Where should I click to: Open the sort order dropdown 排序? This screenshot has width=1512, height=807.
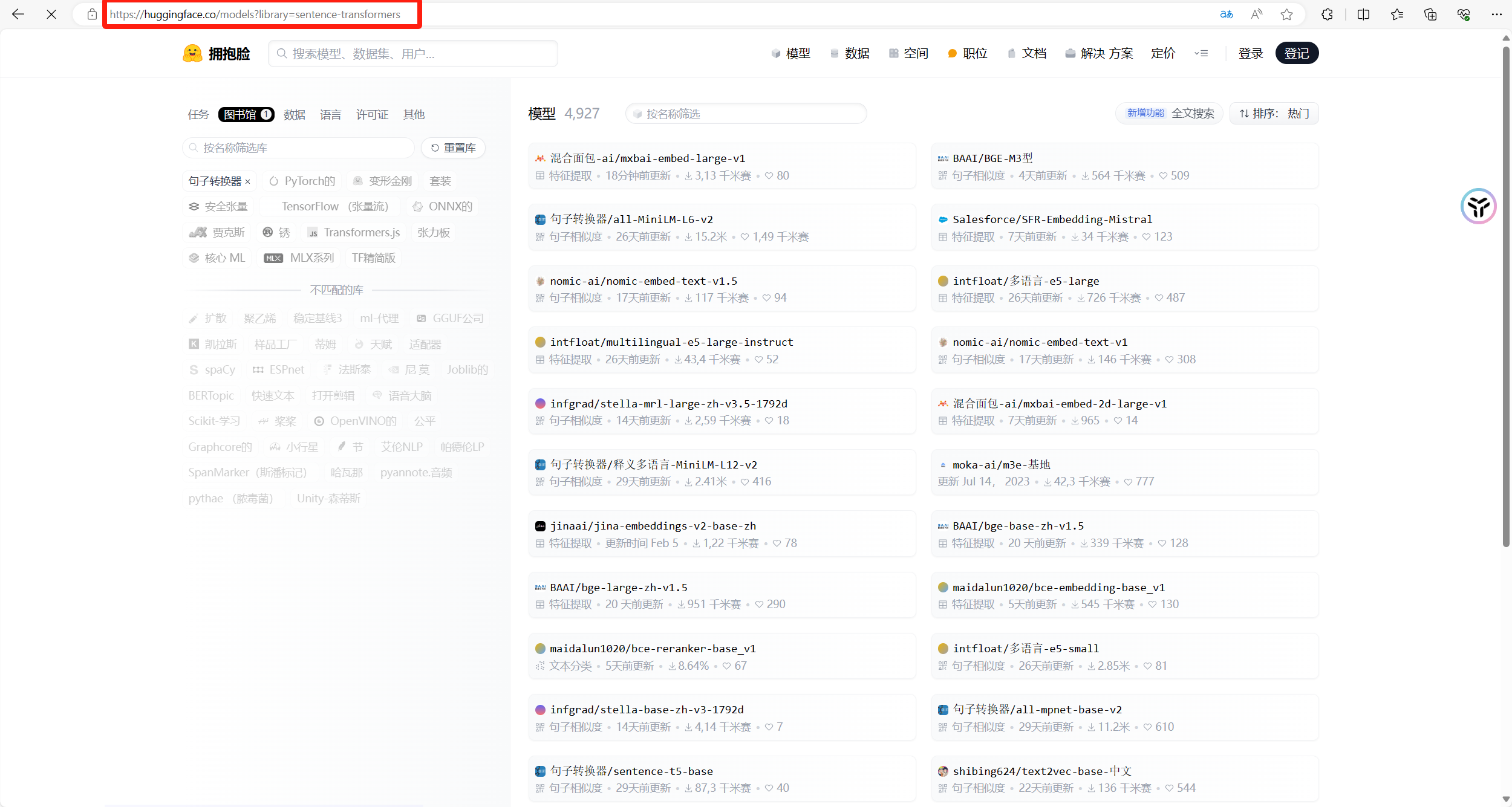coord(1274,114)
